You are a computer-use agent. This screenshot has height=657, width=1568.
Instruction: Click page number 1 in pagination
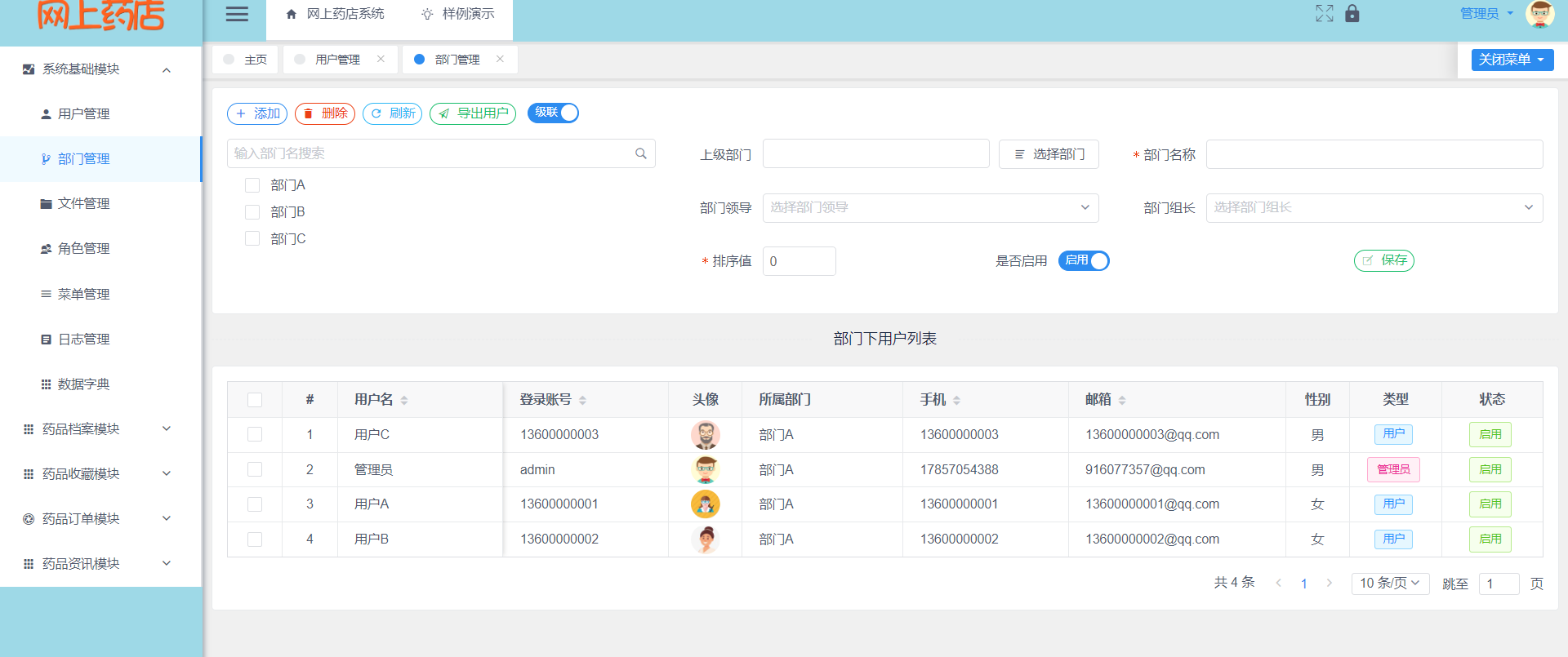click(x=1304, y=584)
